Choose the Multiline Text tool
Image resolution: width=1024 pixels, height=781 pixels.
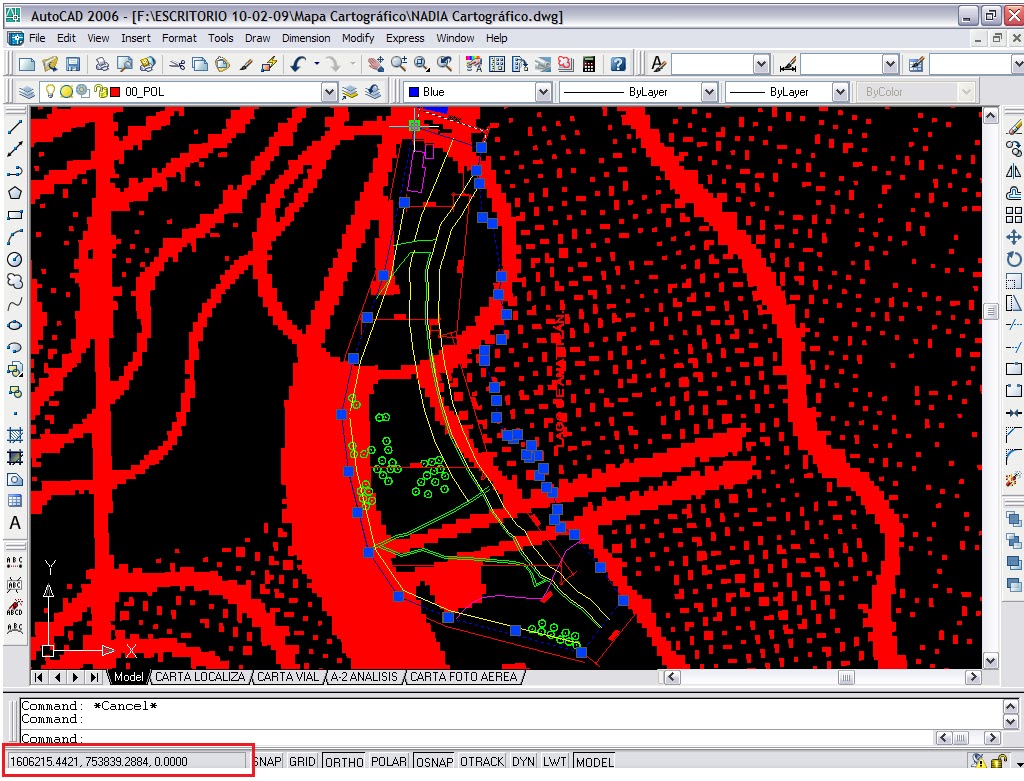coord(15,523)
